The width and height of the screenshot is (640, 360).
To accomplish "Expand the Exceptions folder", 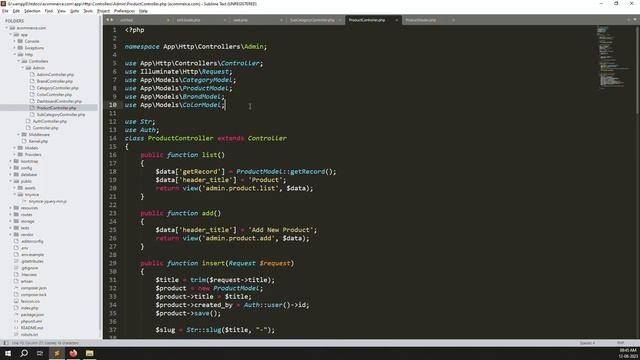I will (x=14, y=48).
